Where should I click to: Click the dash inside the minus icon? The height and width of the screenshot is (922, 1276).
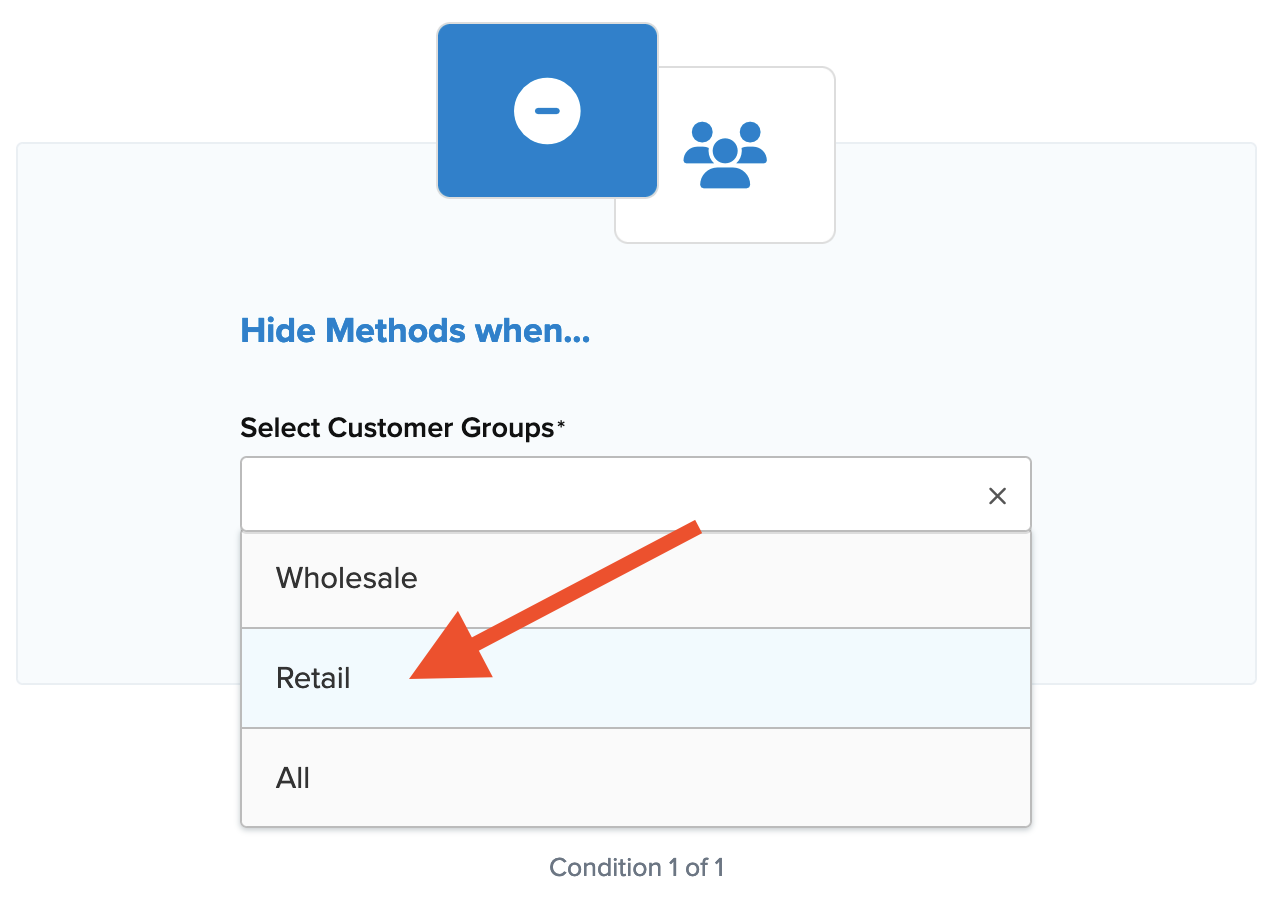547,110
